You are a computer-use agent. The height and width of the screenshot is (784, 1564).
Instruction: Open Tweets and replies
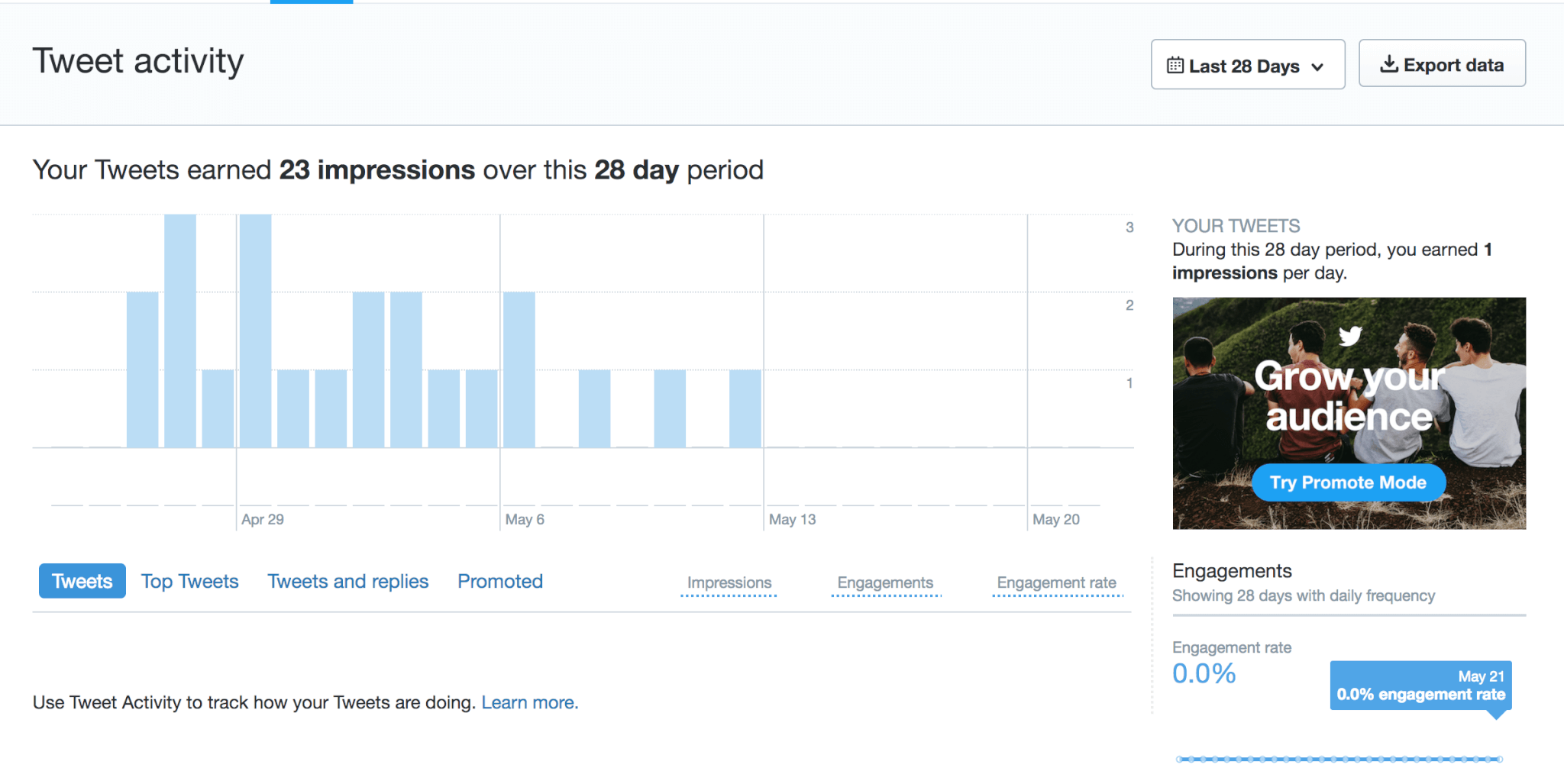coord(347,581)
